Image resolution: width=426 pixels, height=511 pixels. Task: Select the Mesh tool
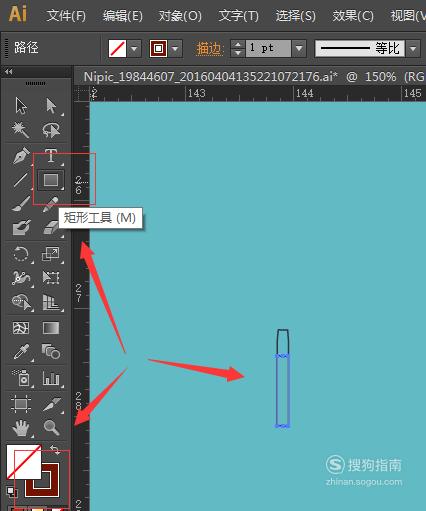coord(21,328)
